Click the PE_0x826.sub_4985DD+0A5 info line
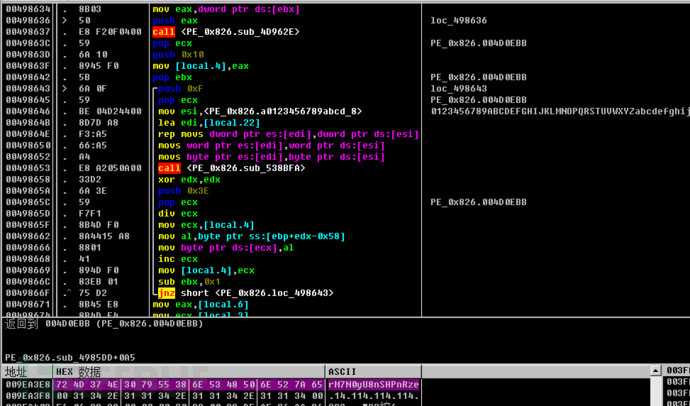 70,358
